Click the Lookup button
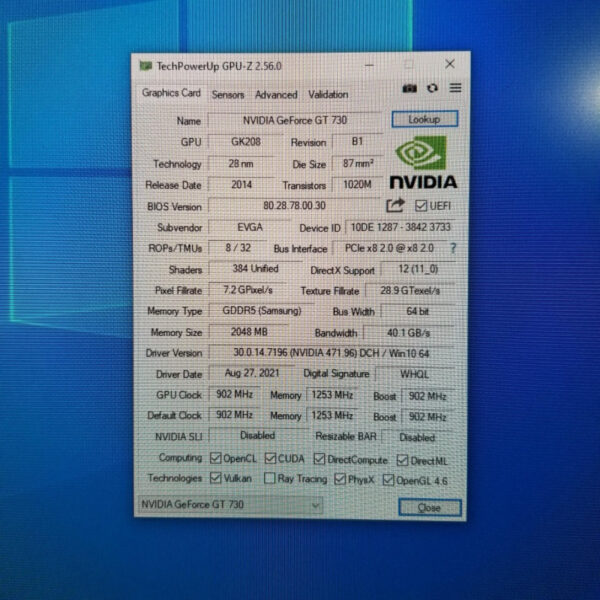The height and width of the screenshot is (600, 600). 425,119
